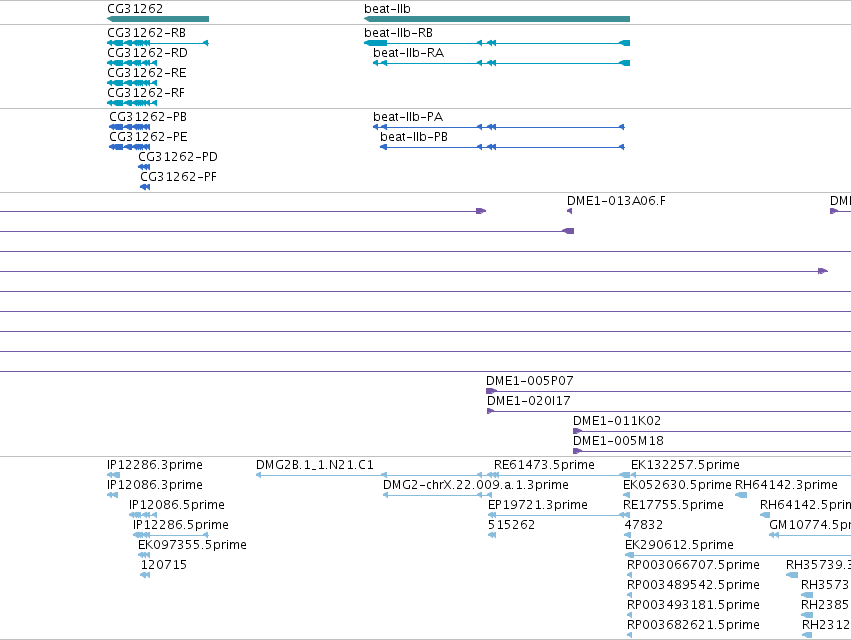Click the DME1-005P07 feature label
851x640 pixels.
(530, 381)
